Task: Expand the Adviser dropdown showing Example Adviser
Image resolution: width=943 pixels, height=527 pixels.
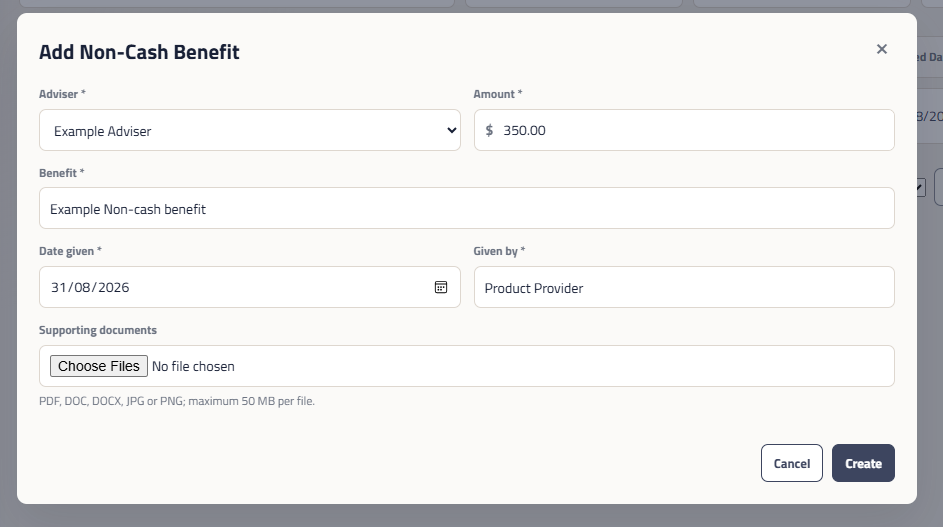Action: [x=250, y=130]
